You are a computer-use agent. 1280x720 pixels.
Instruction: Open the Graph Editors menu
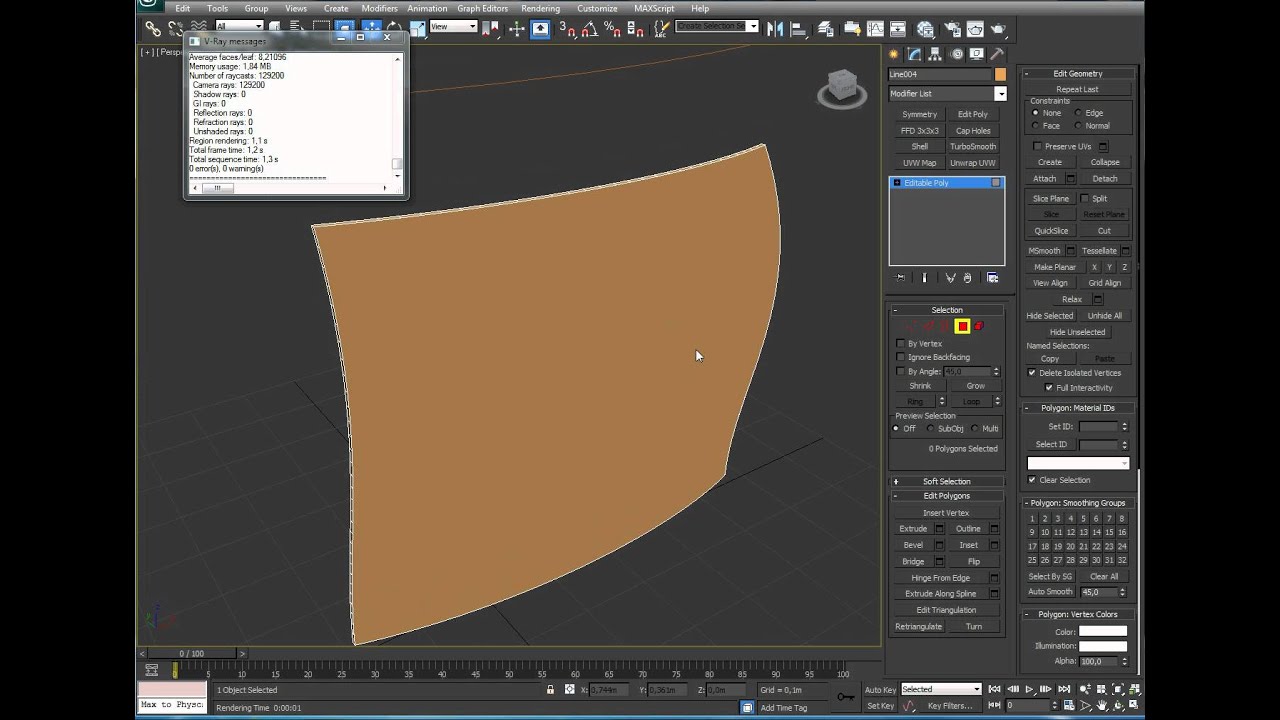point(483,8)
